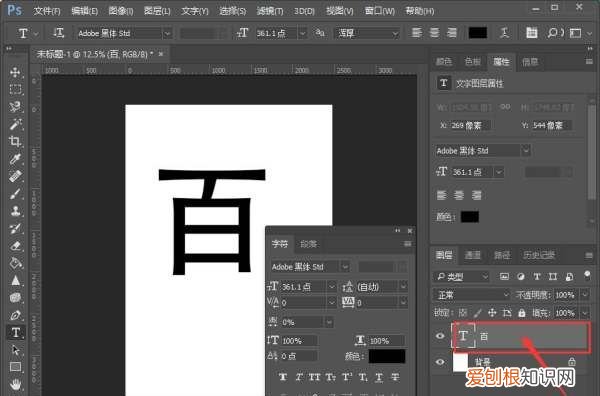Click text color swatch in options bar
The height and width of the screenshot is (396, 600).
[478, 33]
